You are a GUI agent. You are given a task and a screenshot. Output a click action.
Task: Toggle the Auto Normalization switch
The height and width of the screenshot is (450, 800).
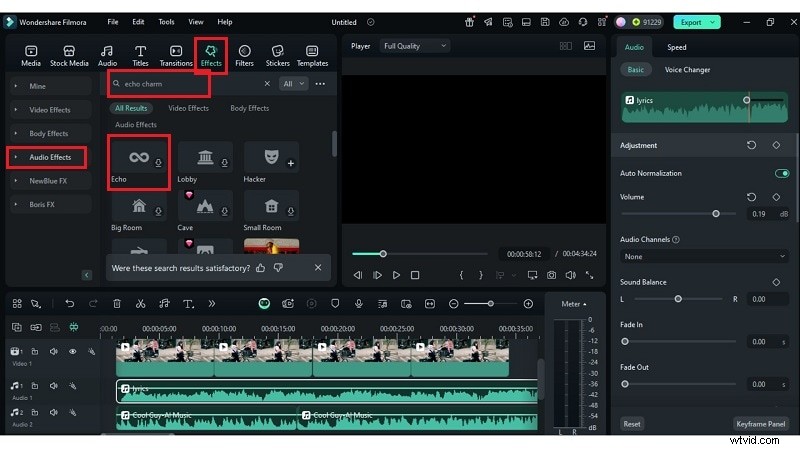[x=781, y=173]
